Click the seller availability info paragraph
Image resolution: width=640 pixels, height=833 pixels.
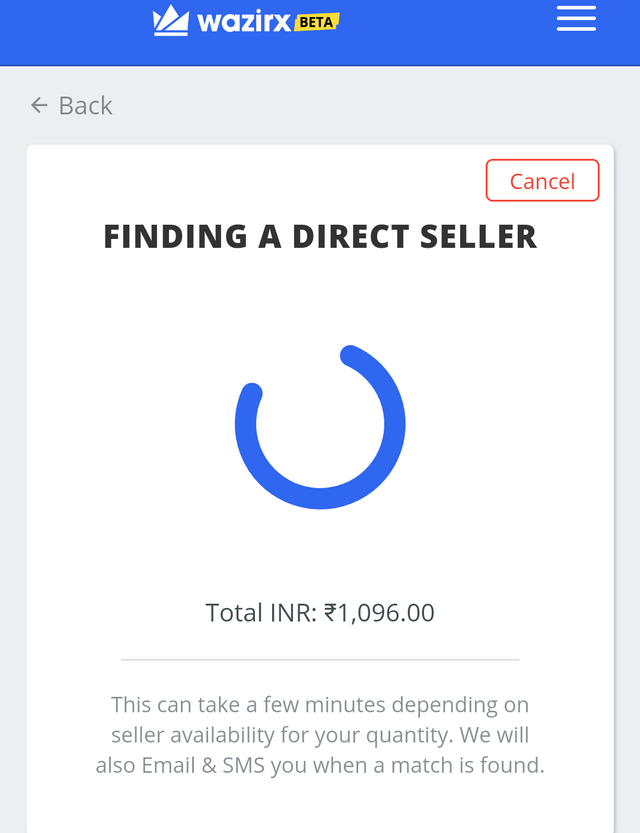click(320, 735)
